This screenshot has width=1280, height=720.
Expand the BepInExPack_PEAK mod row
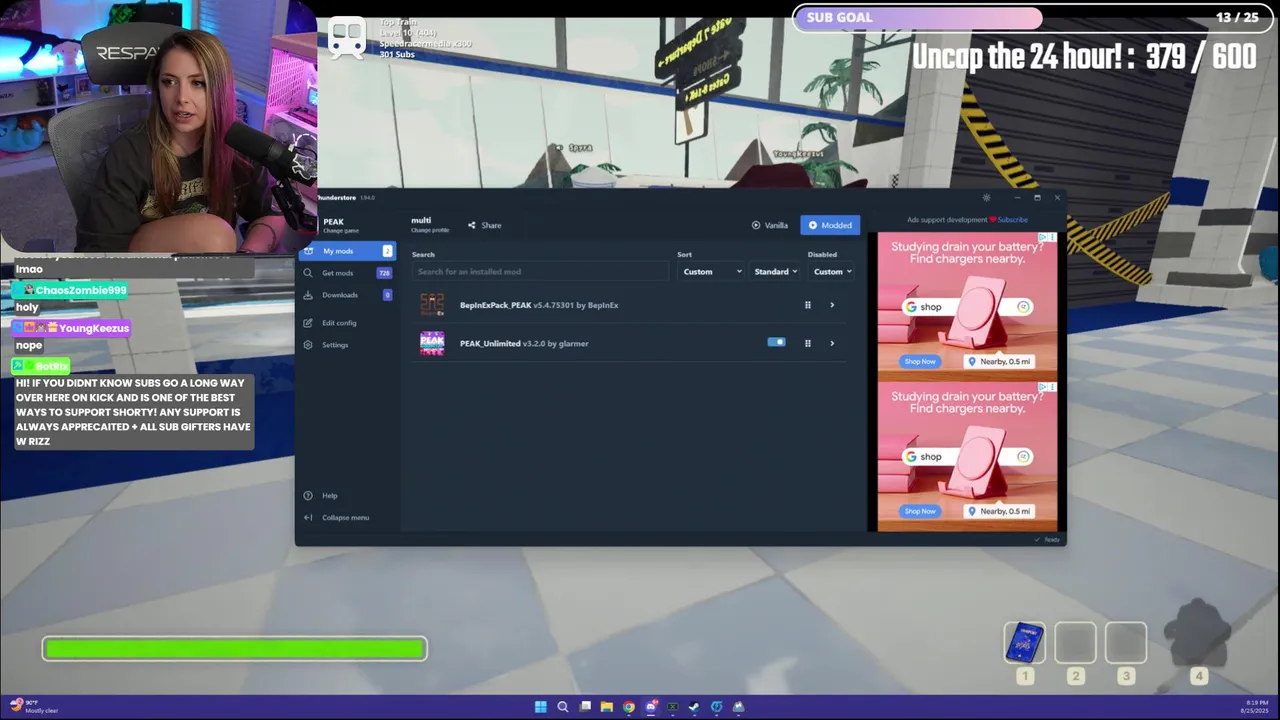[x=832, y=305]
